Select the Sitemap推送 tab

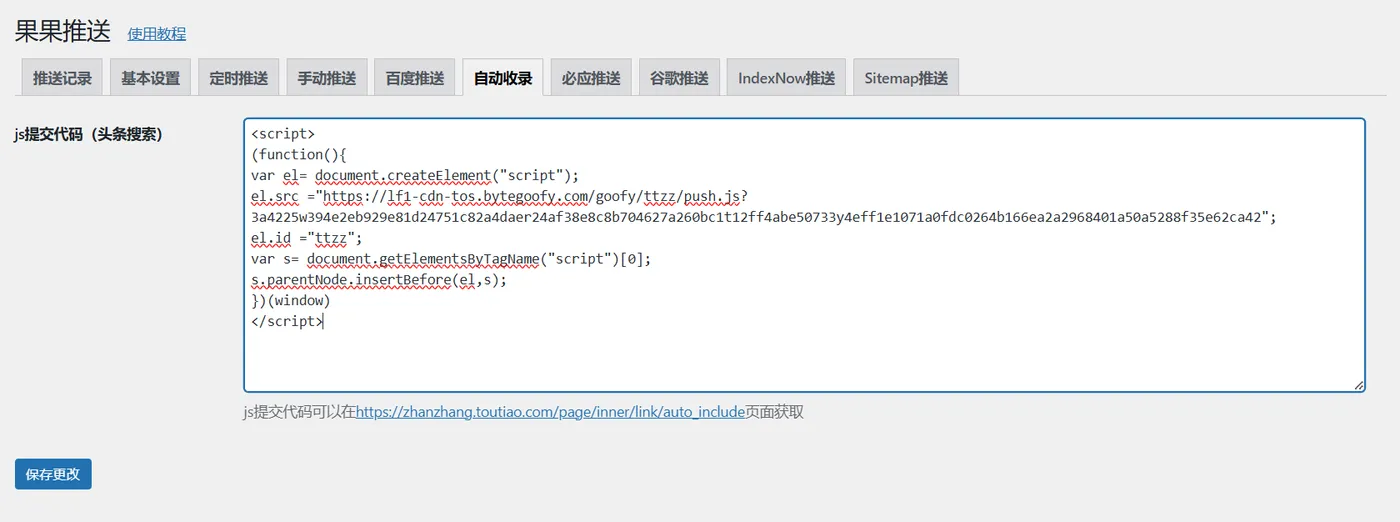coord(906,77)
